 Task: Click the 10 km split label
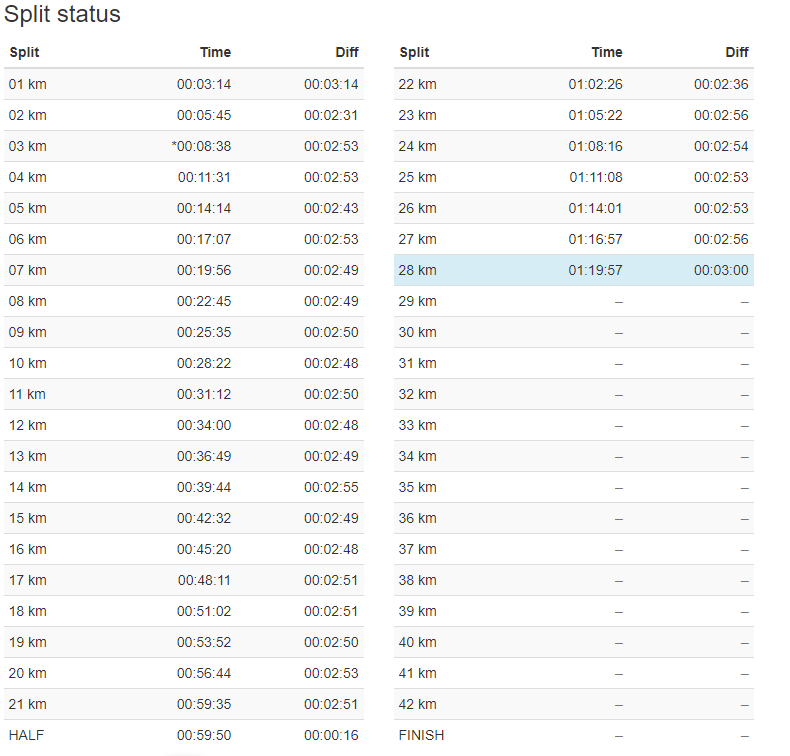28,363
